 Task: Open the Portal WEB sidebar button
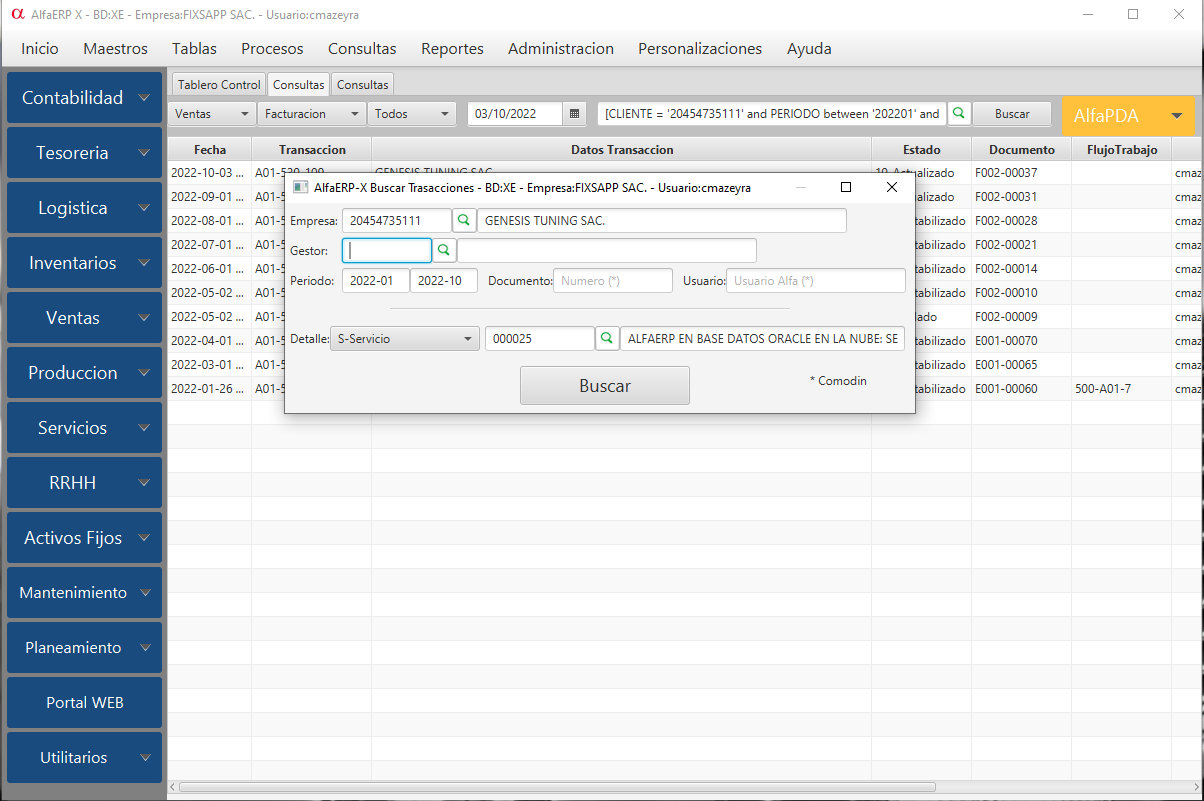tap(84, 703)
